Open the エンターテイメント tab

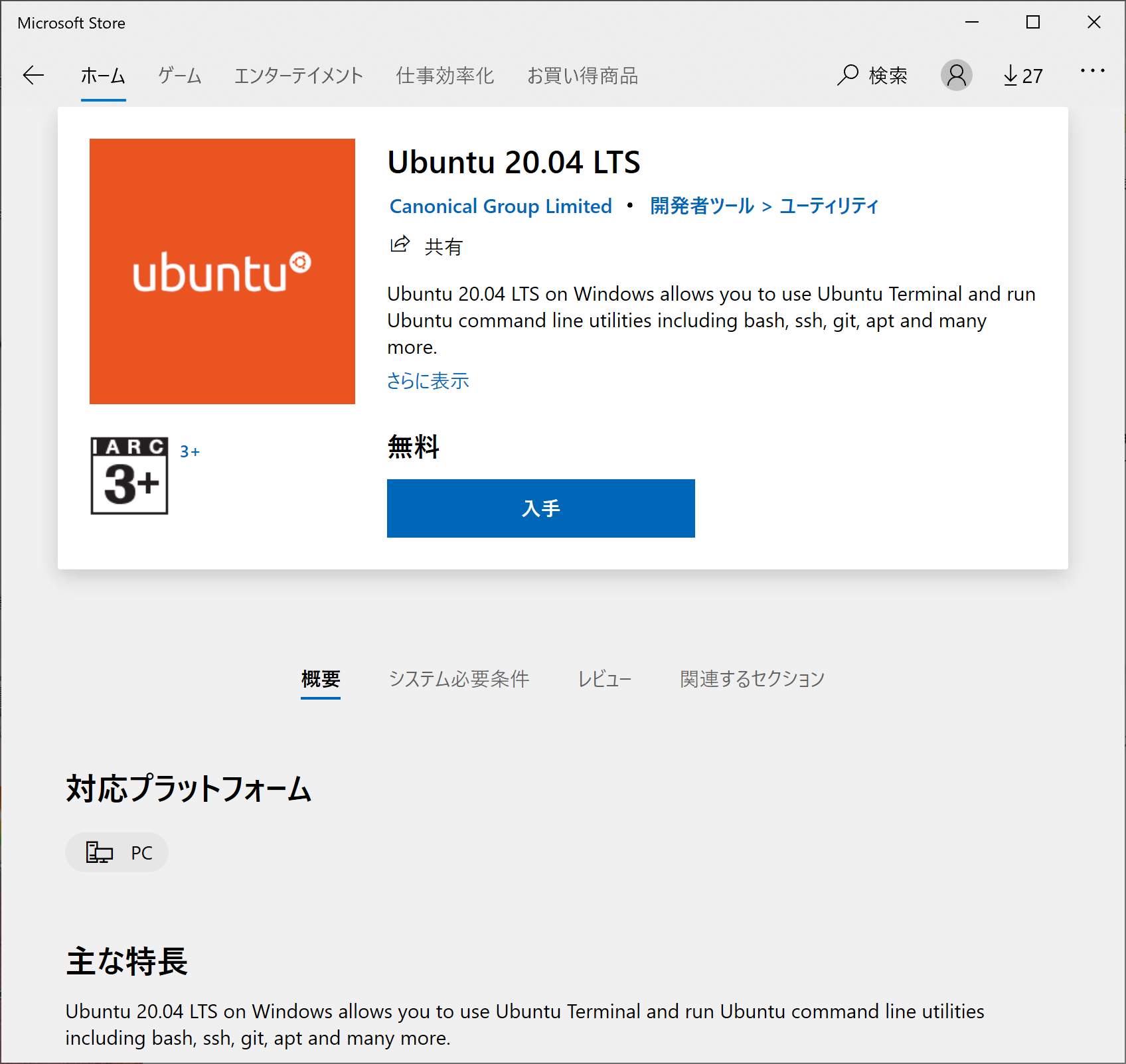pyautogui.click(x=299, y=76)
